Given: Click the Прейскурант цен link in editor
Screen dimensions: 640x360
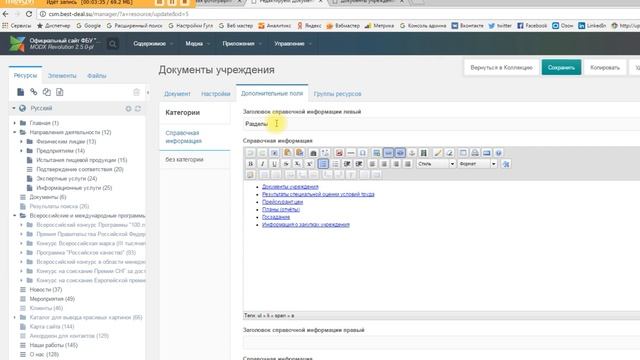Looking at the screenshot, I should (282, 202).
